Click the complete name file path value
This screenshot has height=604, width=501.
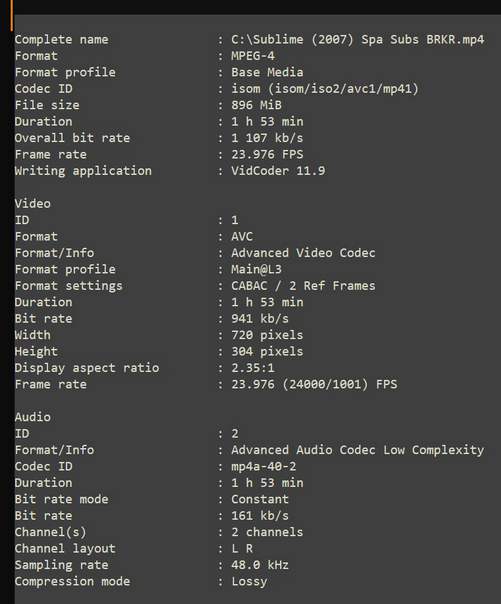pos(357,40)
